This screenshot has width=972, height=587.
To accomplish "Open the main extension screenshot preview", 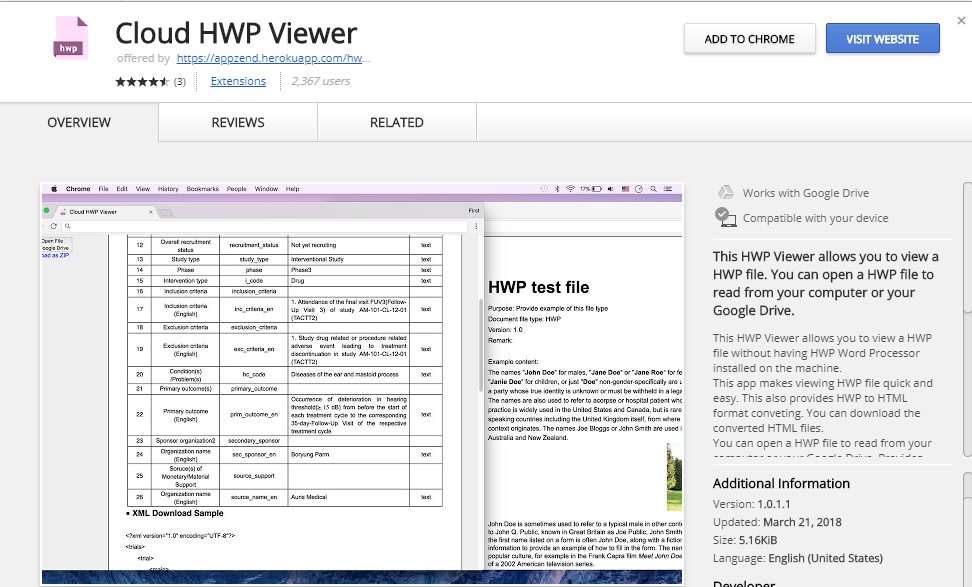I will [362, 384].
